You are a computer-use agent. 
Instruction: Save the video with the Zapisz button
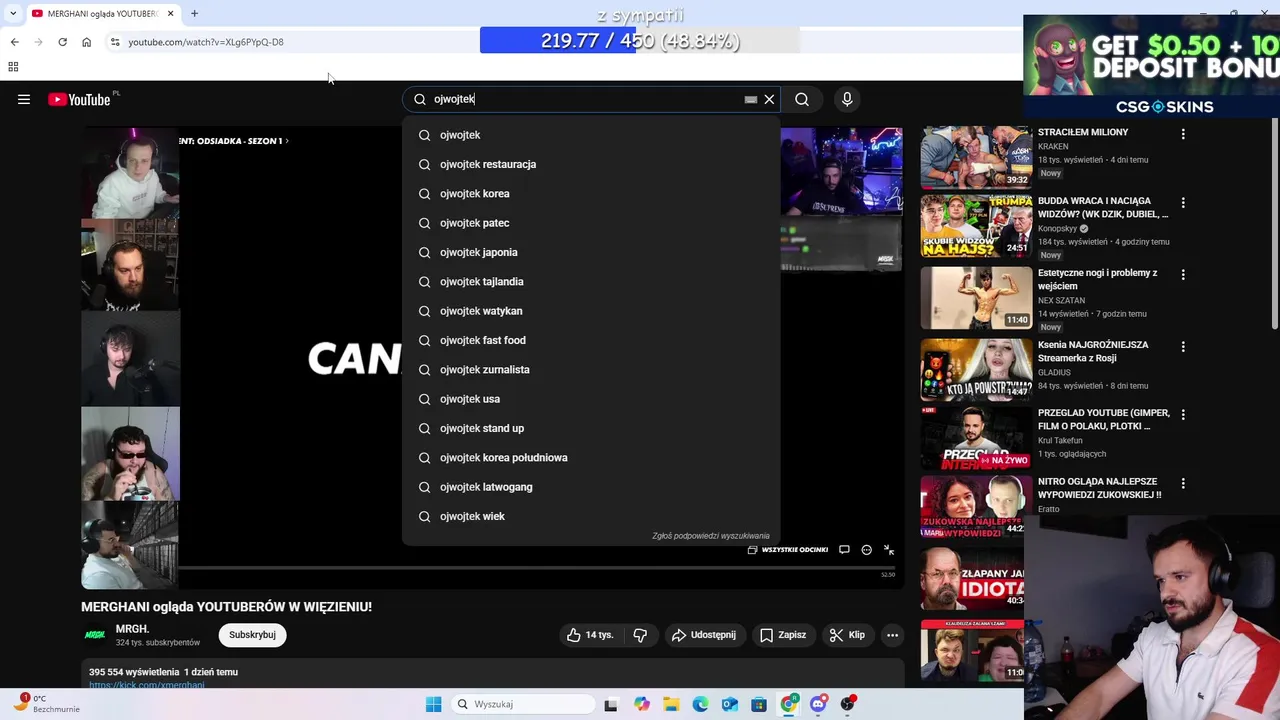(x=783, y=635)
